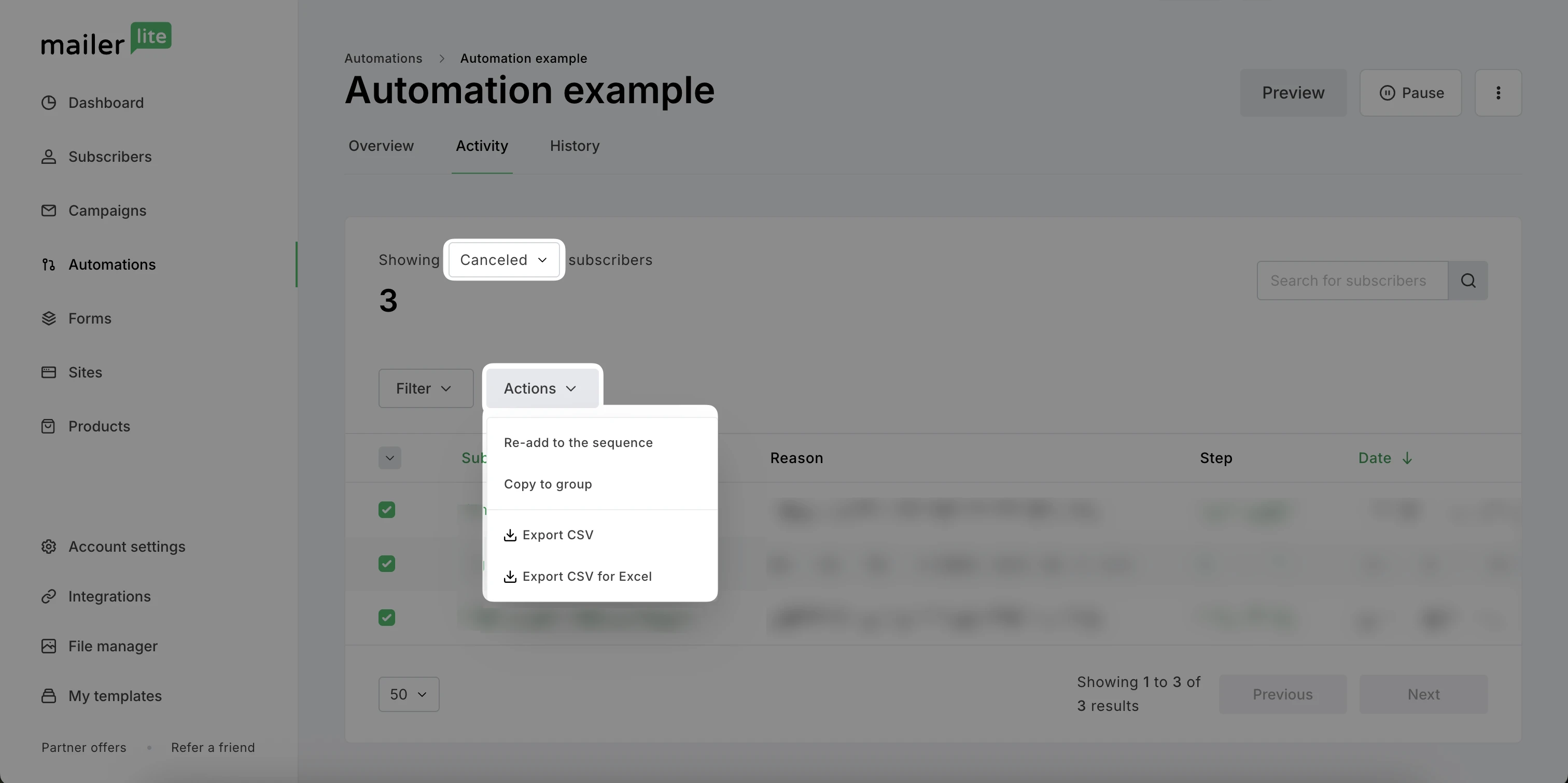
Task: Open the Filter dropdown
Action: [426, 388]
